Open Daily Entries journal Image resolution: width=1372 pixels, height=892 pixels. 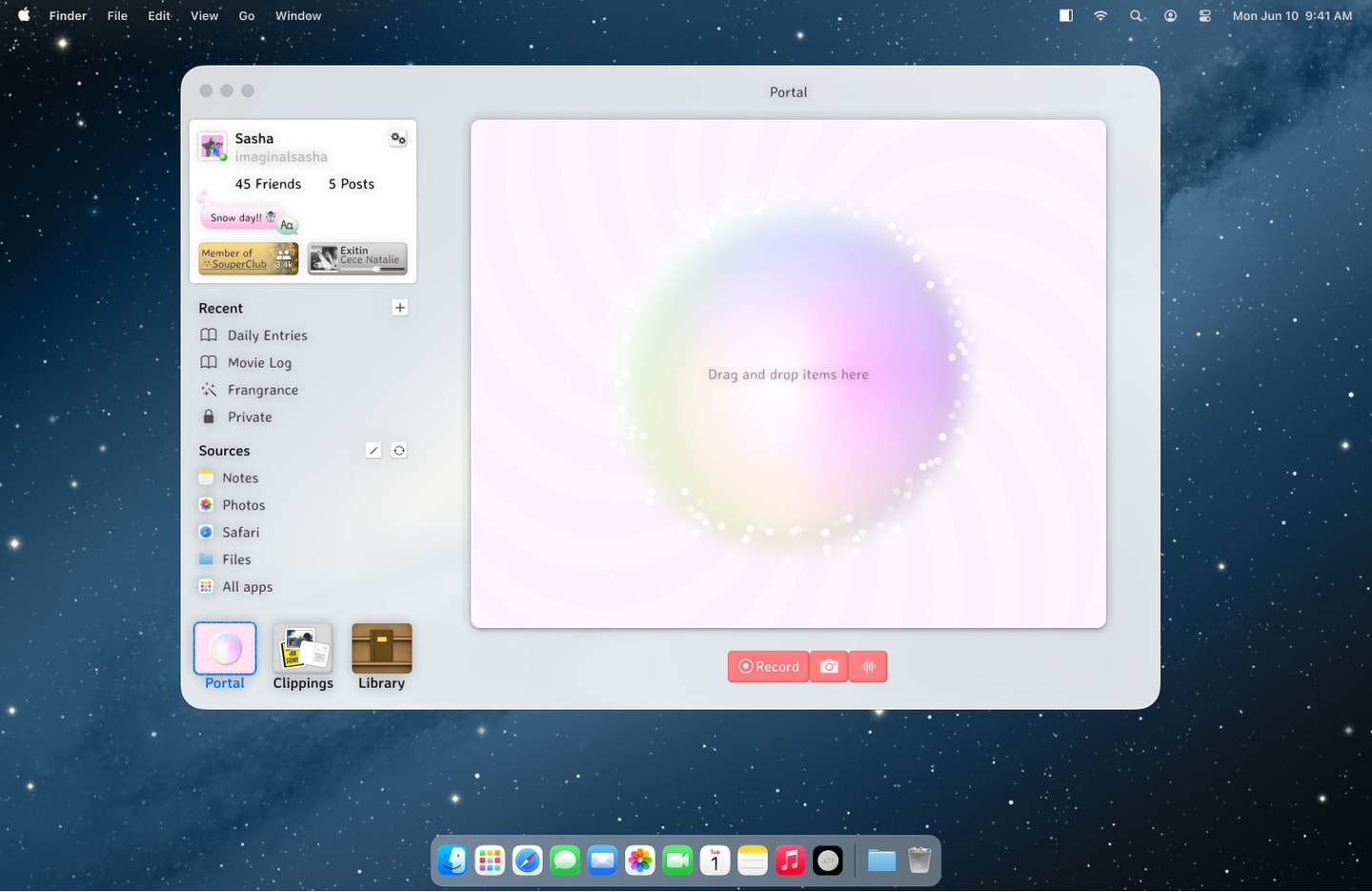click(x=253, y=335)
